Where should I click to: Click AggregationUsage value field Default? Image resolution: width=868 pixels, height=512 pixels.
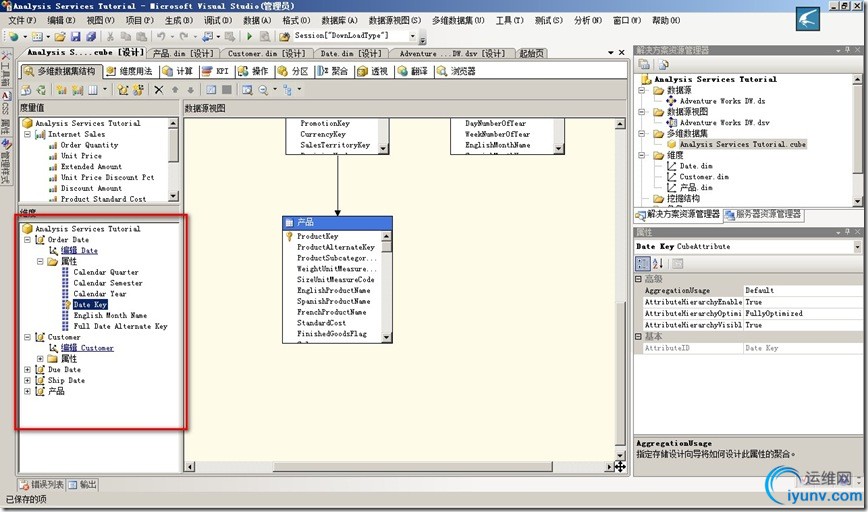point(802,291)
